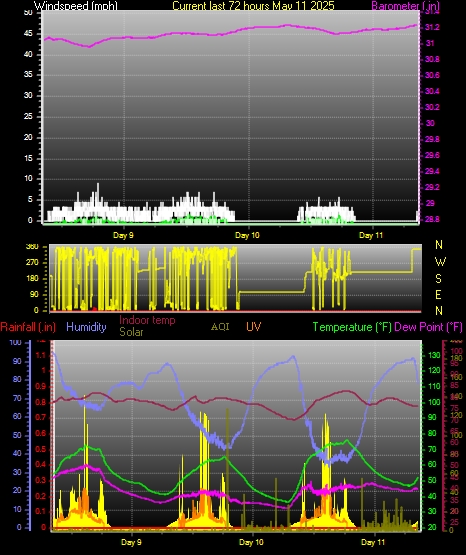Click the Indoor temp legend label
Image resolution: width=466 pixels, height=555 pixels.
click(147, 320)
